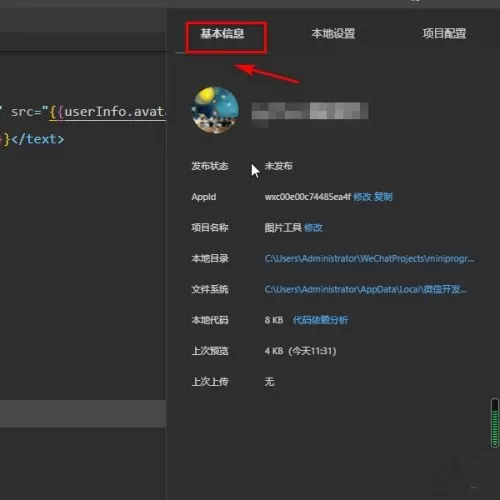Image resolution: width=500 pixels, height=500 pixels.
Task: Click the 本地目录 label
Action: (x=210, y=259)
